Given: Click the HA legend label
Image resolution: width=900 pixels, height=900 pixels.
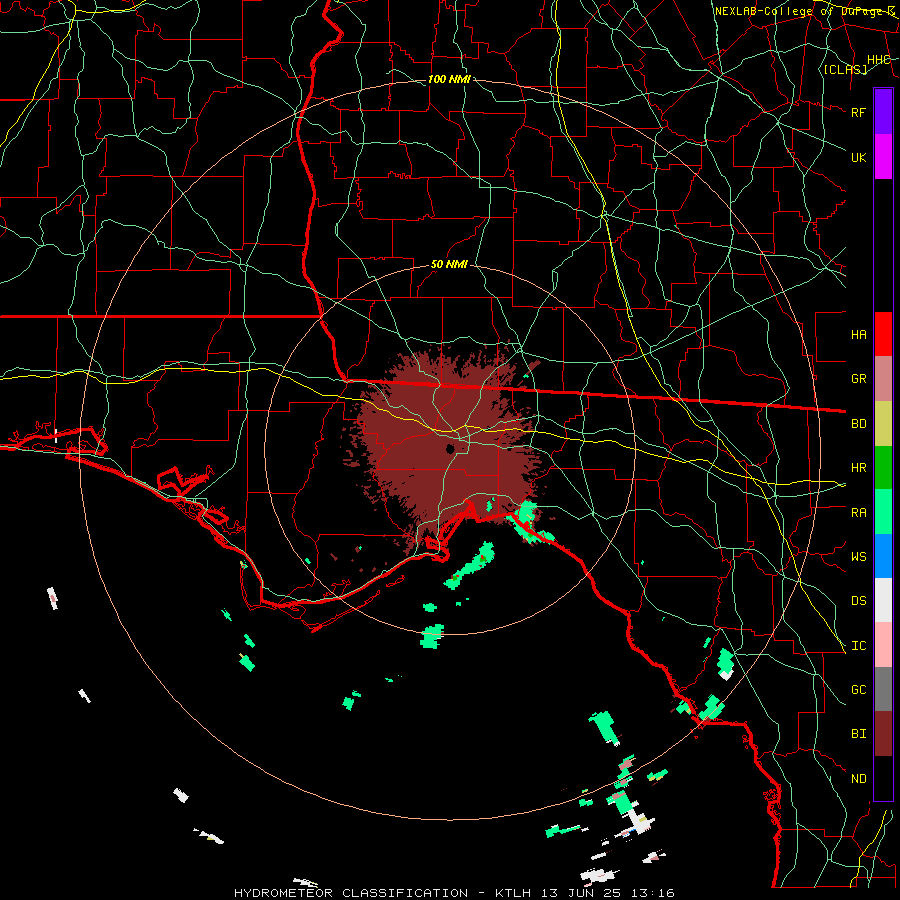Looking at the screenshot, I should (859, 334).
